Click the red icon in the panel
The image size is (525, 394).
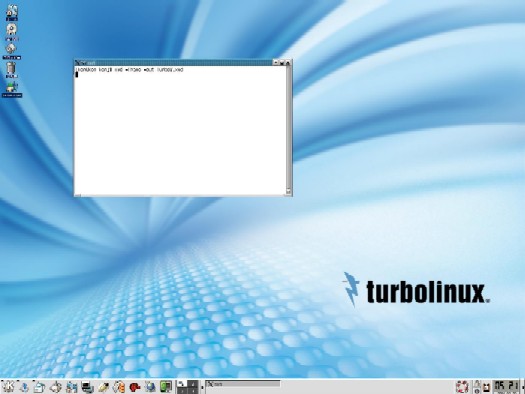[135, 387]
